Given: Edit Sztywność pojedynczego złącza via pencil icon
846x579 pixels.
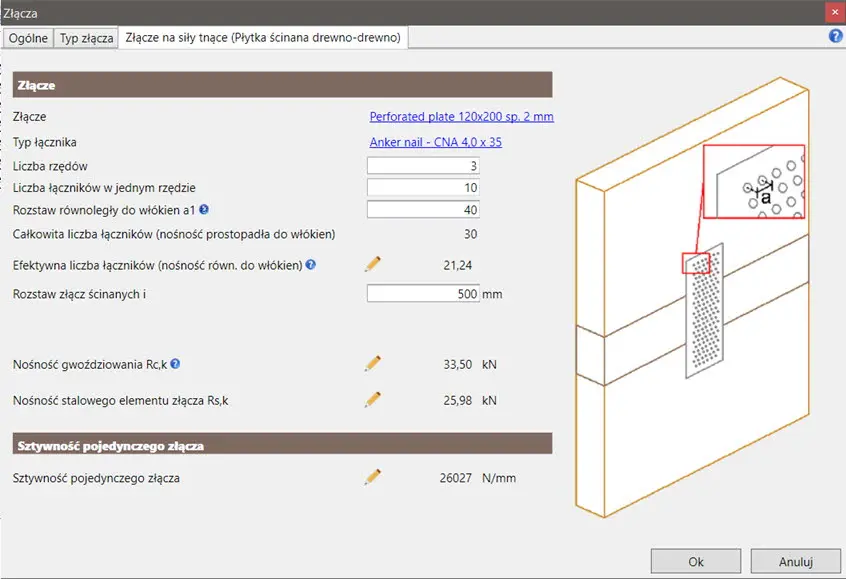Looking at the screenshot, I should pyautogui.click(x=373, y=478).
